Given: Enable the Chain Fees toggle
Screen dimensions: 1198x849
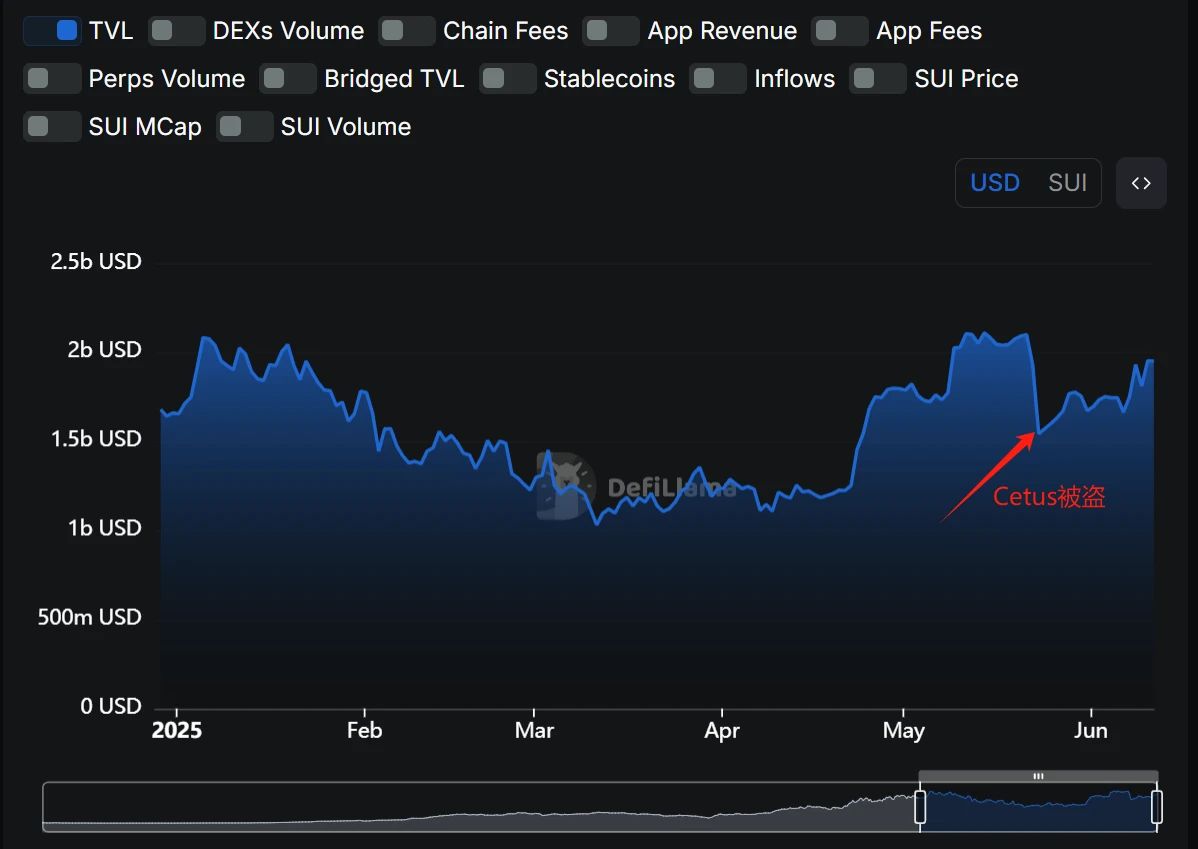Looking at the screenshot, I should point(407,31).
